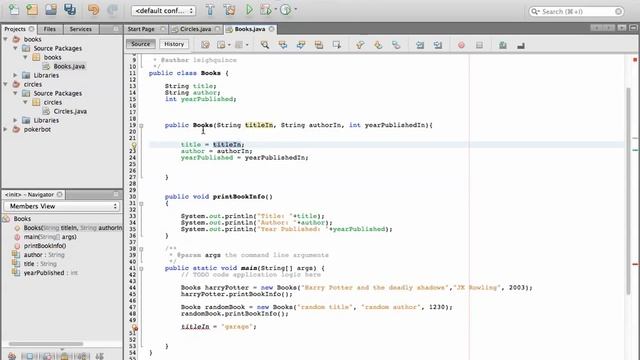Click the Debug Project icon
This screenshot has height=360, width=640.
(x=266, y=10)
